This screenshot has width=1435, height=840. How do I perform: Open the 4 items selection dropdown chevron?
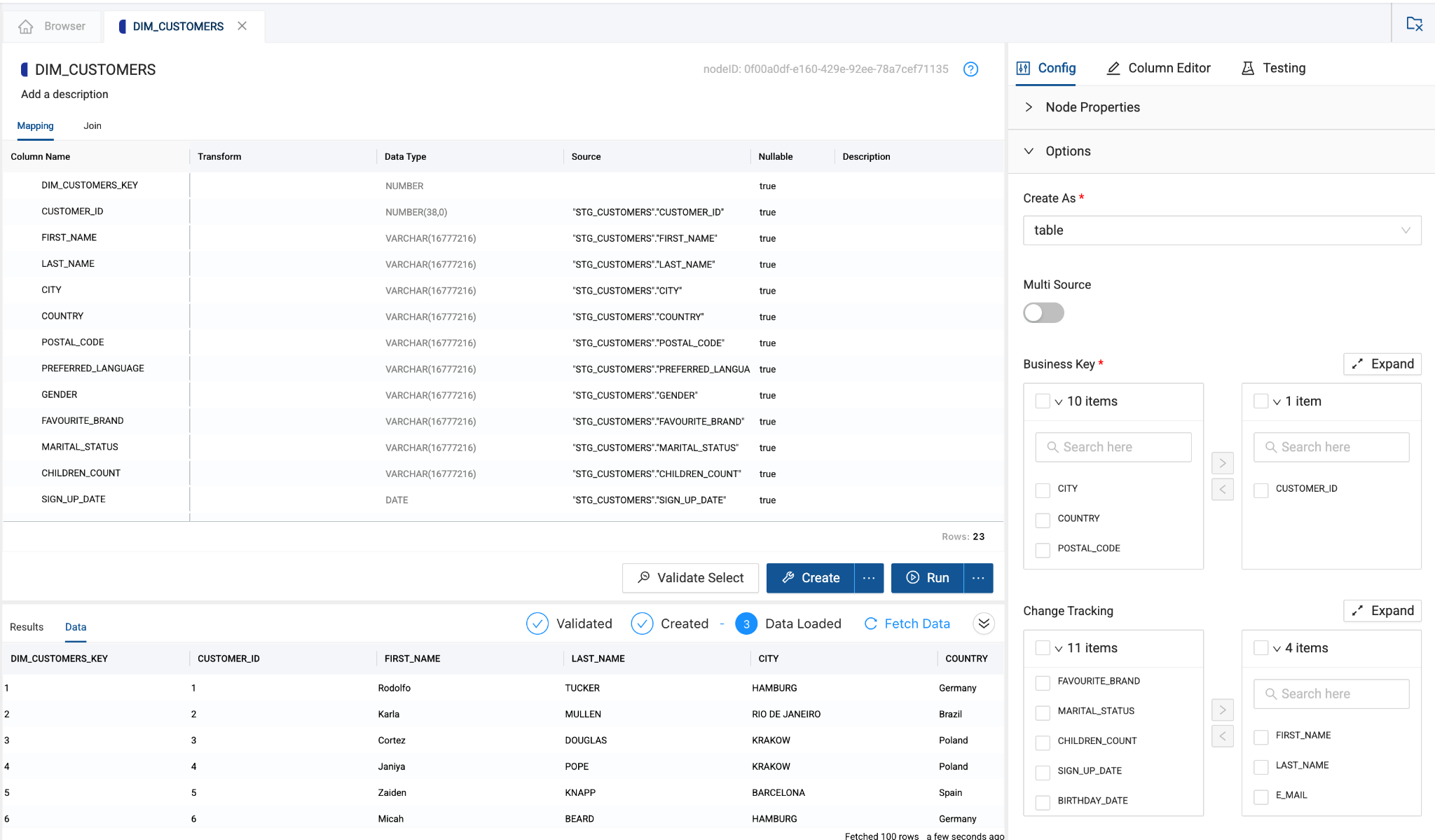[1277, 649]
